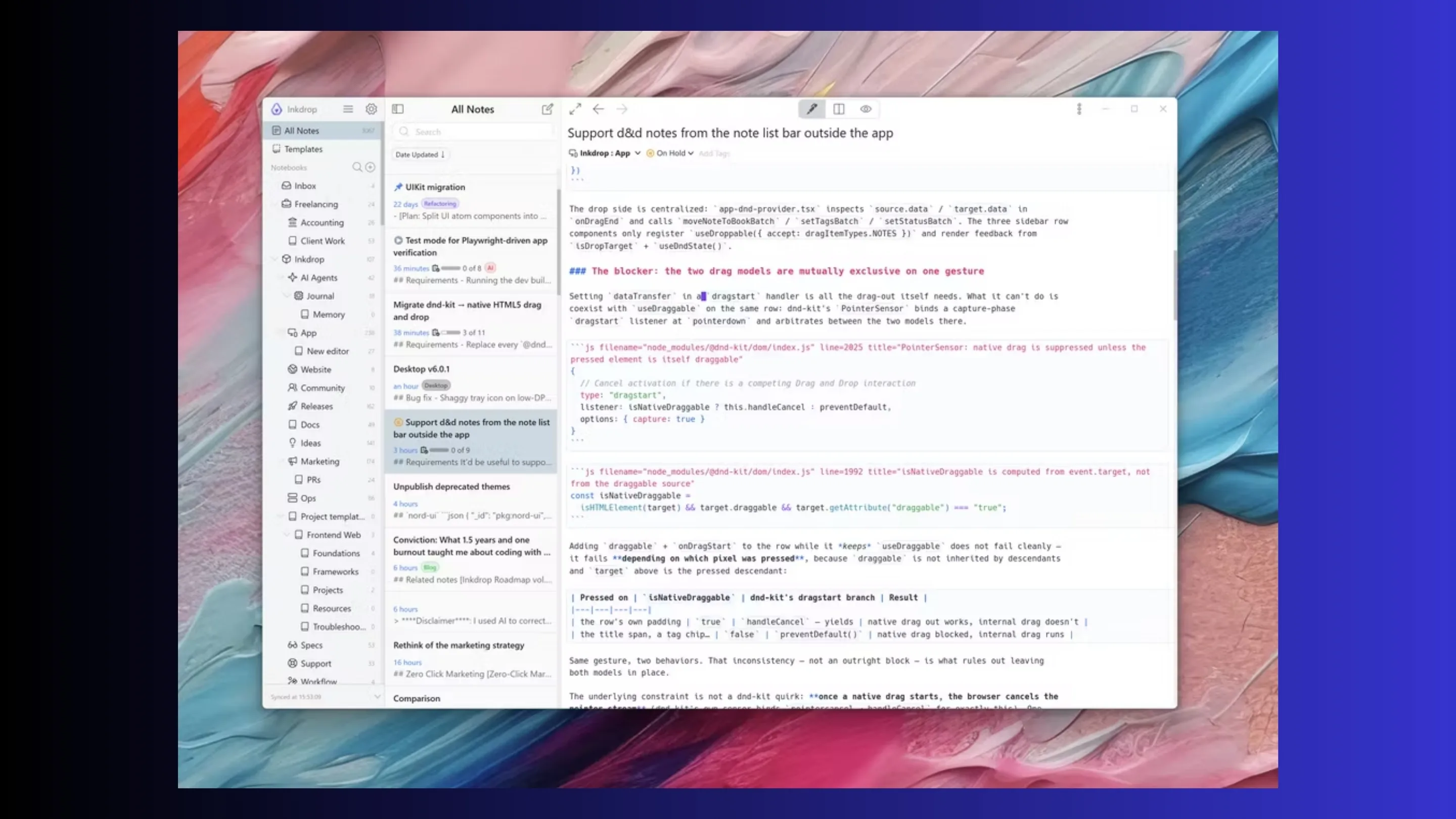Screen dimensions: 1456x819
Task: Open the Inbox notebook
Action: (323, 186)
